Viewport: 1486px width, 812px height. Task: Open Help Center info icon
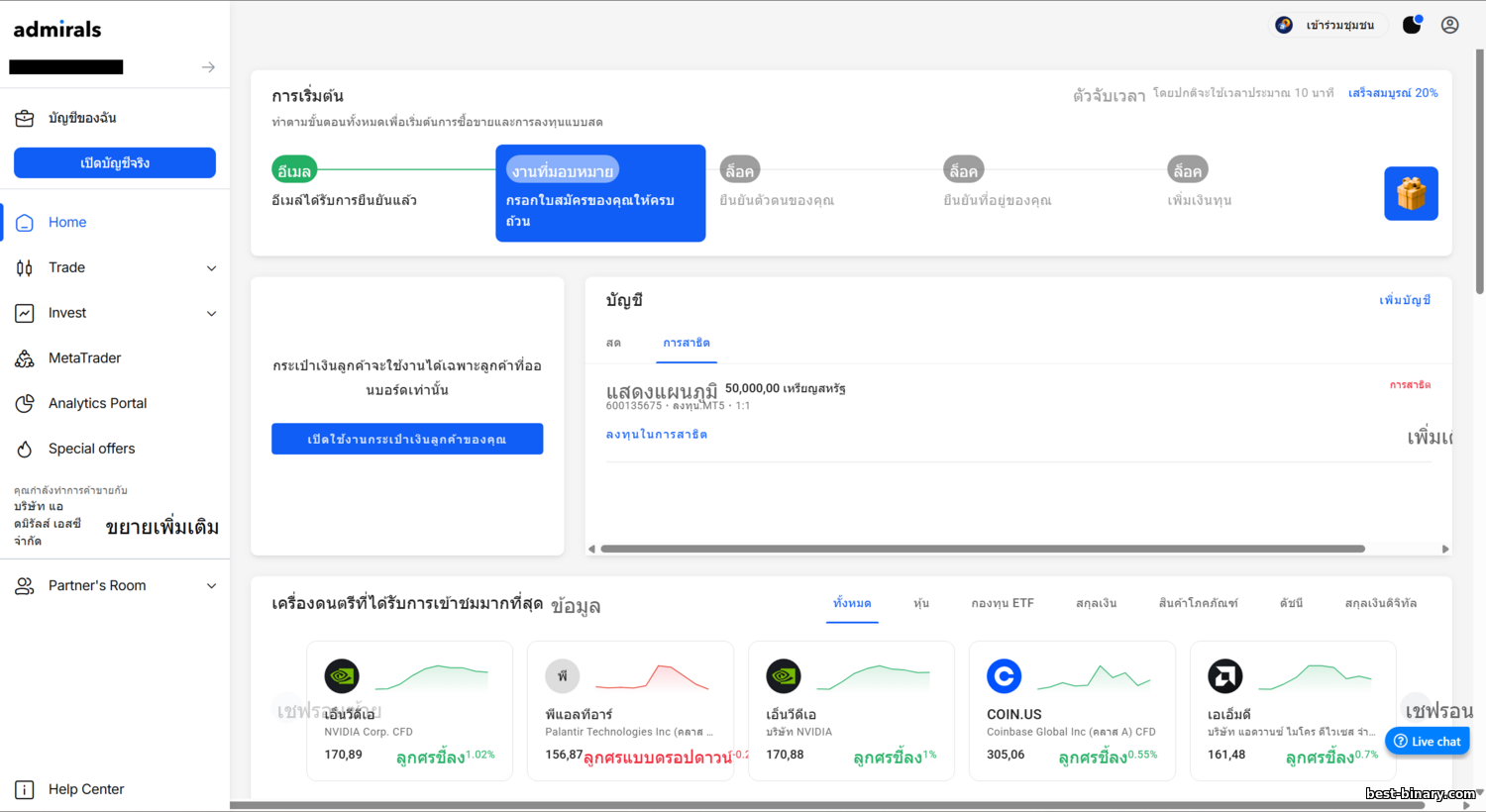[25, 789]
